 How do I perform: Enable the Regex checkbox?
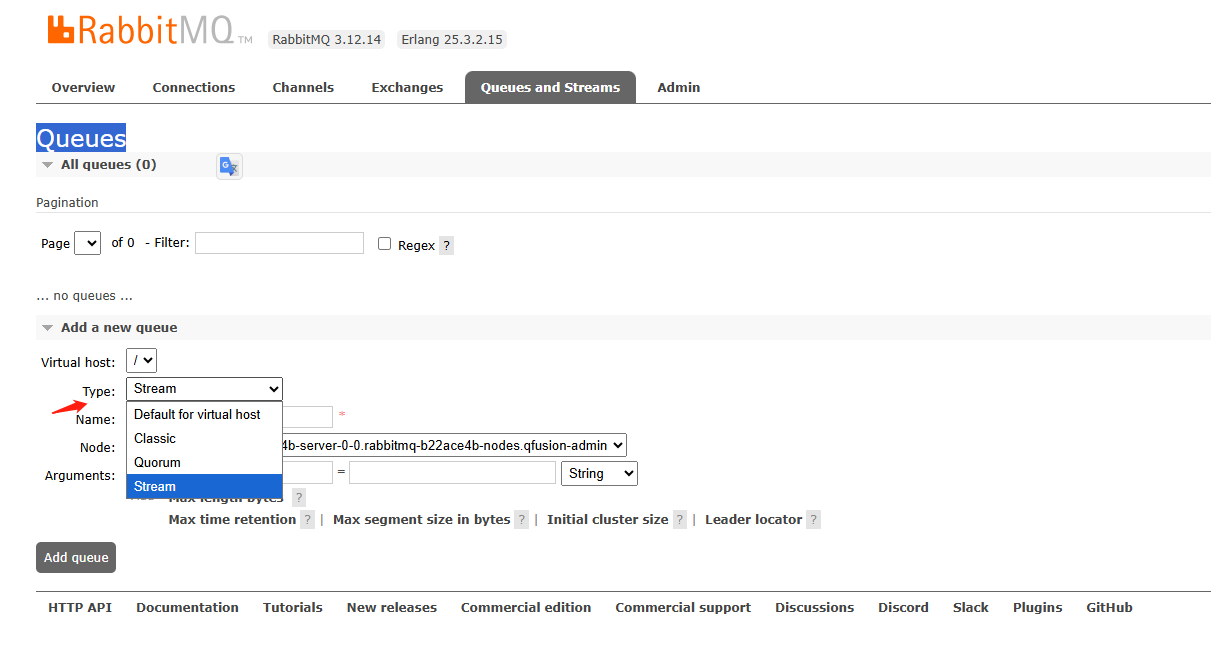(384, 243)
